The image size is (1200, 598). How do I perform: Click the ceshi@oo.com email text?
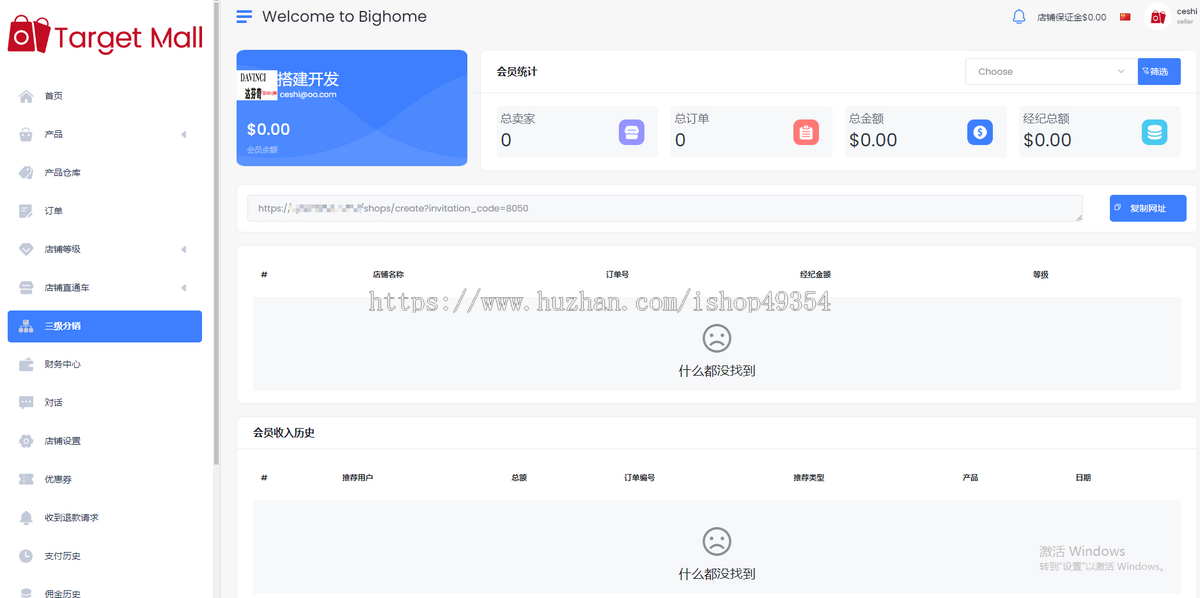tap(308, 94)
